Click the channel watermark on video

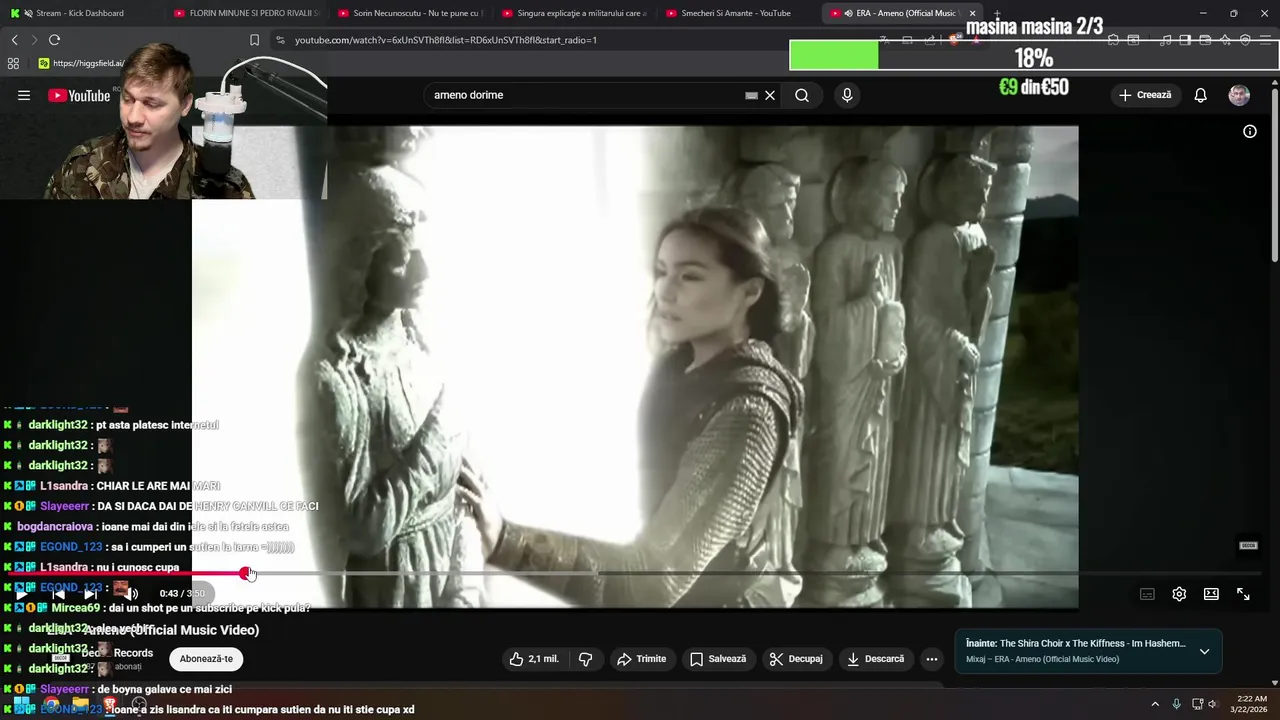click(x=1248, y=545)
